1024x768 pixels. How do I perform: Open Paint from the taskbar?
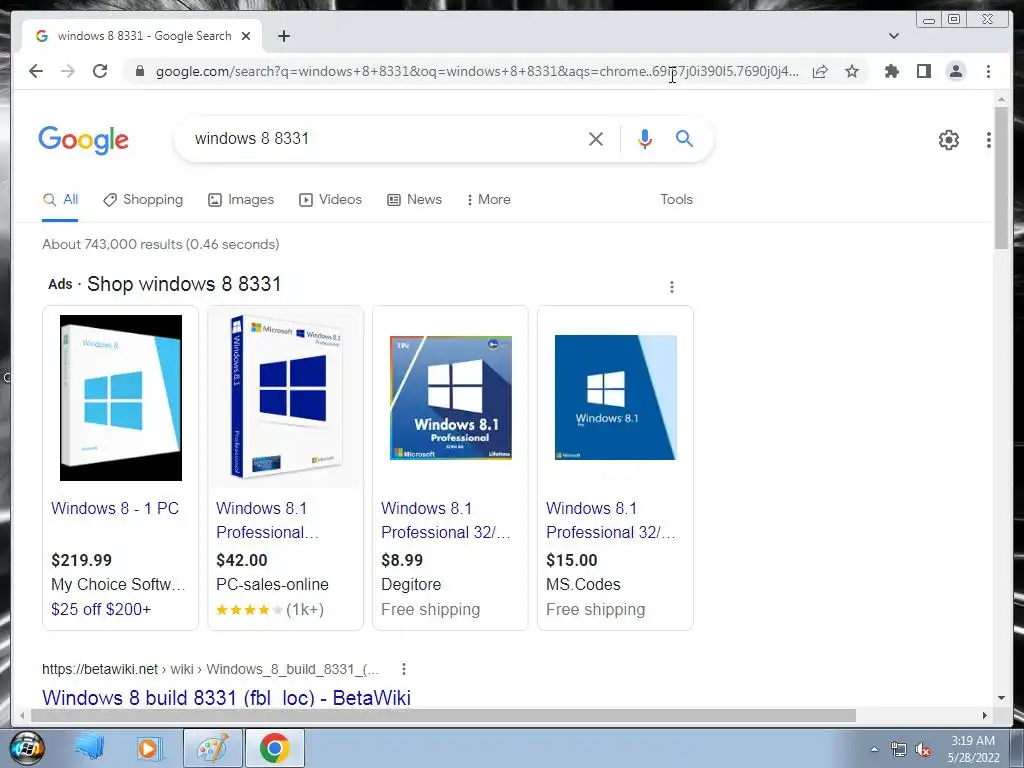click(213, 748)
